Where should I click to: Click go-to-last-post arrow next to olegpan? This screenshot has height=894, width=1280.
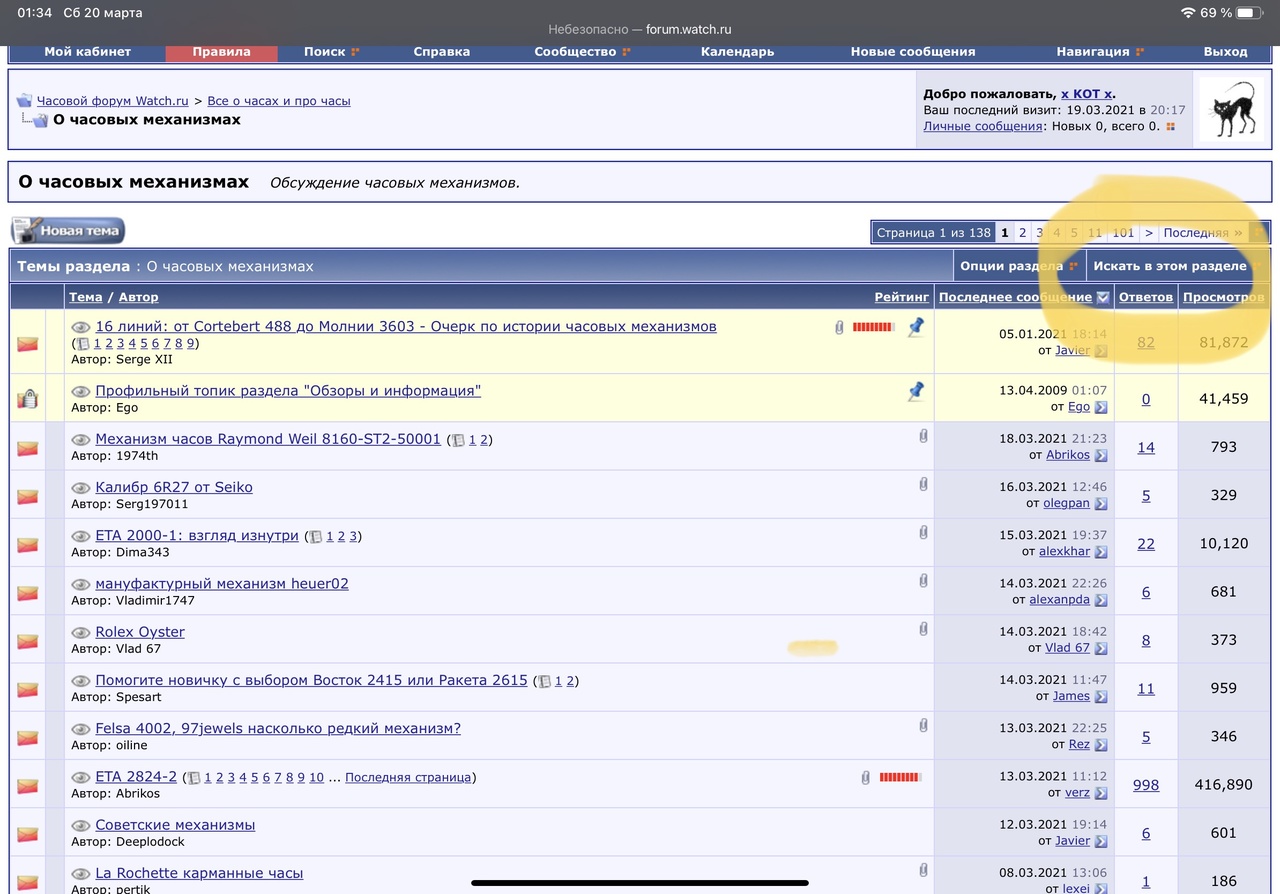pyautogui.click(x=1101, y=503)
